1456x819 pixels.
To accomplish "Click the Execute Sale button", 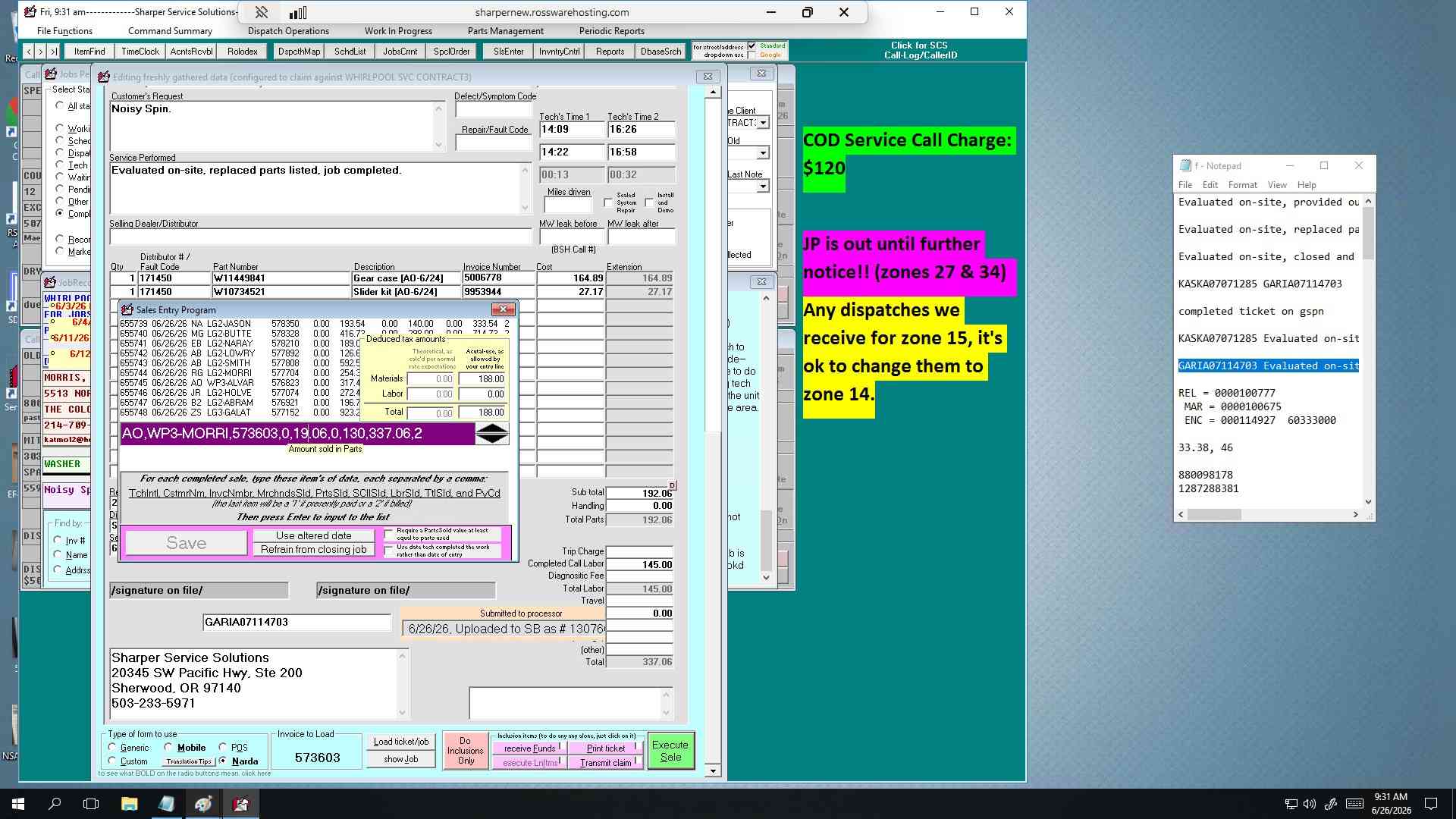I will click(670, 751).
